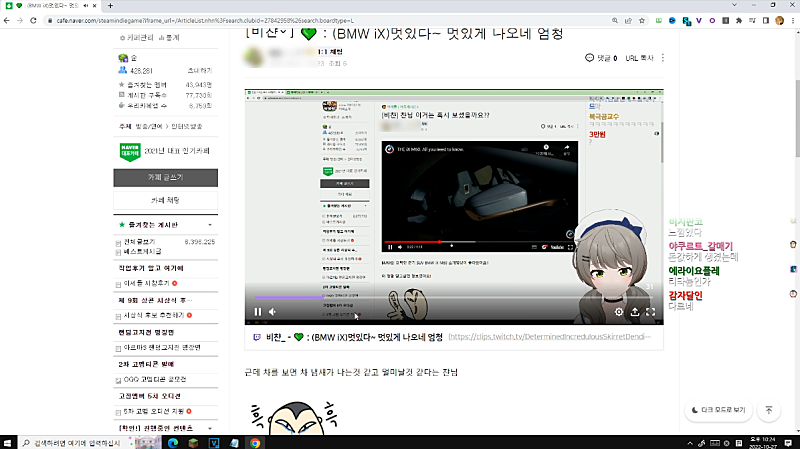800x449 pixels.
Task: Click the zoom magnifier in address bar
Action: coord(615,20)
